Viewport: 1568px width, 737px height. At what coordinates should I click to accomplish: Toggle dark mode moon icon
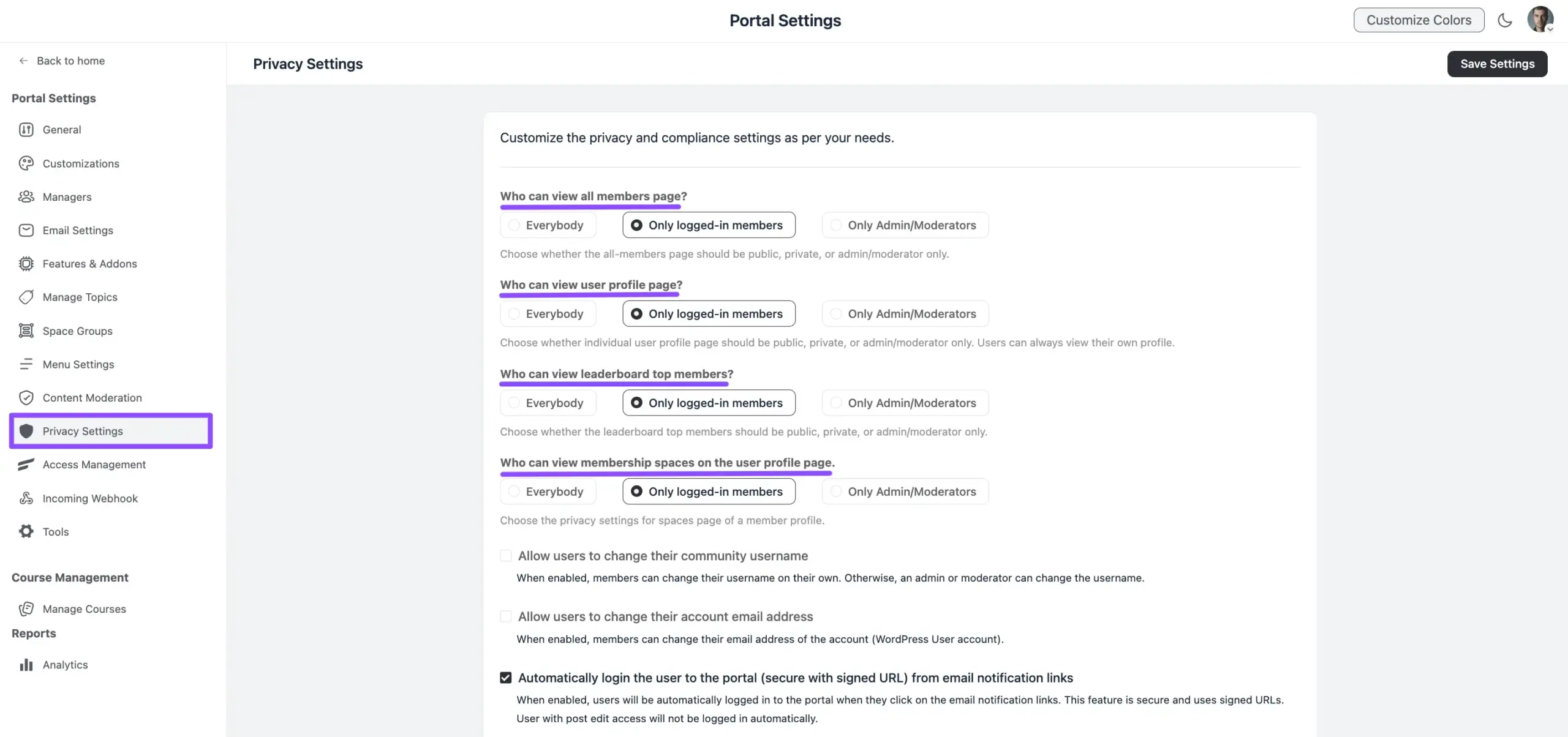(x=1504, y=20)
